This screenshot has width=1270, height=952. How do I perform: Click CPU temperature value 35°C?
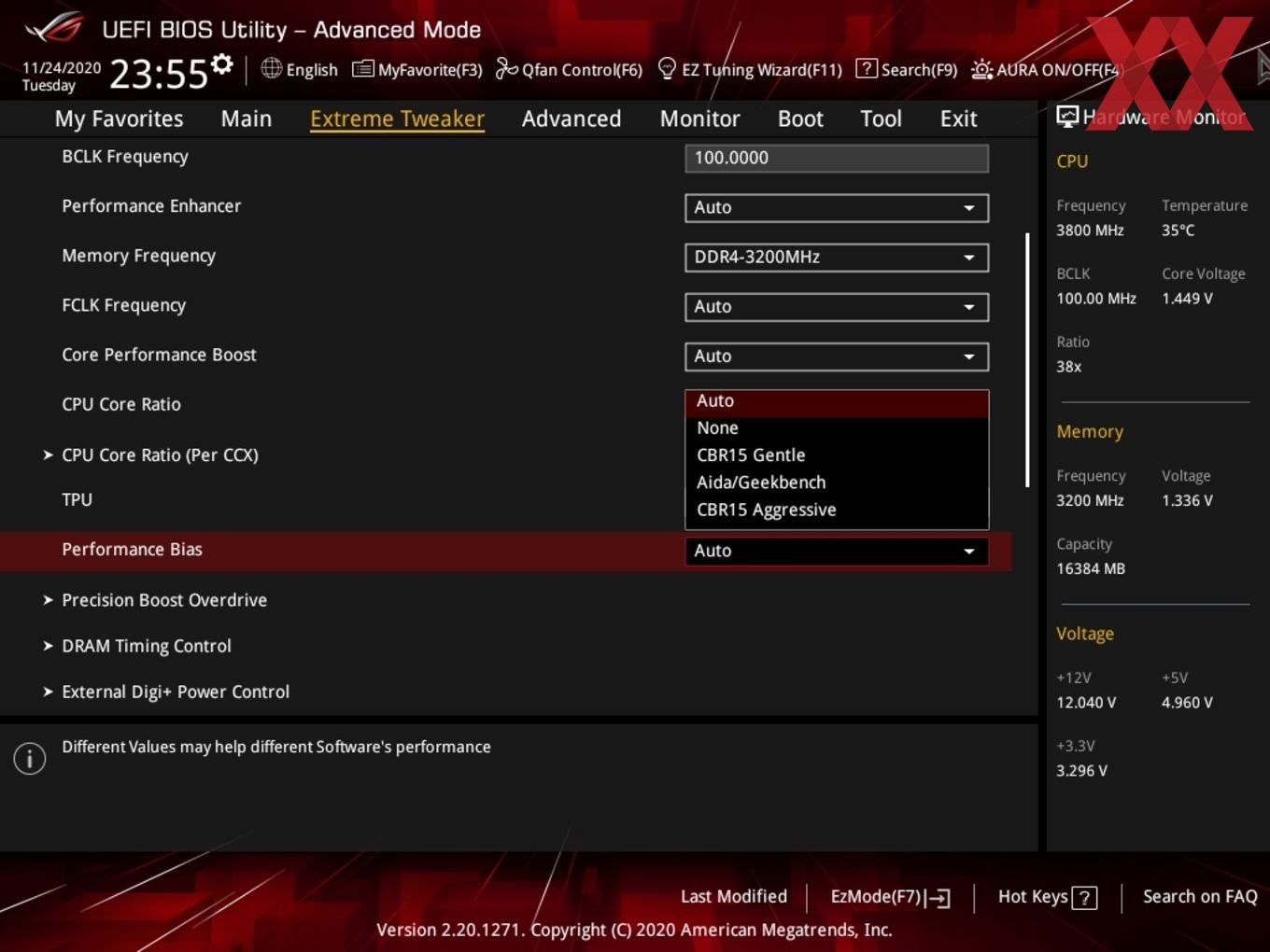click(x=1178, y=230)
